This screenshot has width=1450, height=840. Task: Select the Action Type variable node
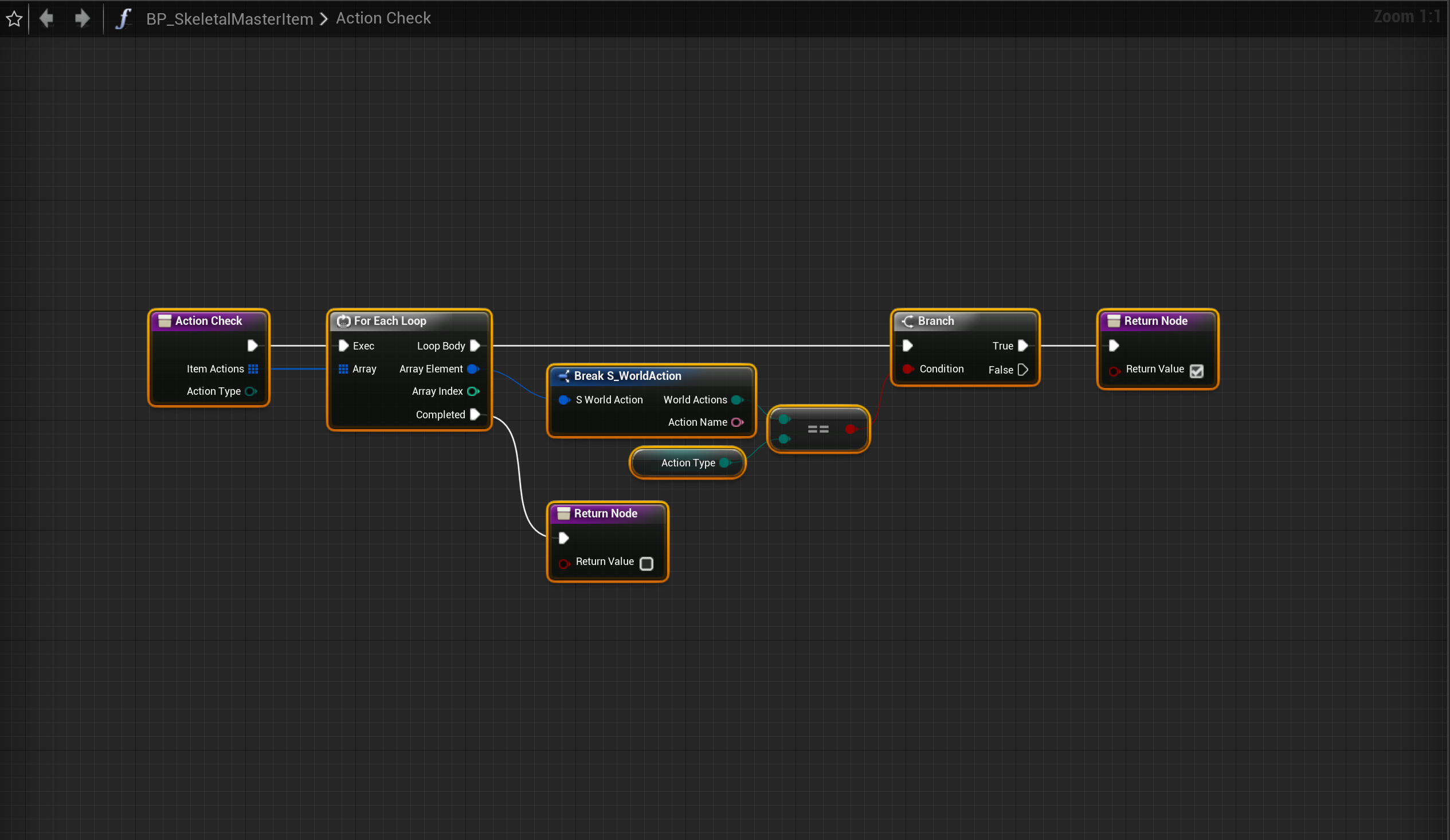(x=687, y=462)
